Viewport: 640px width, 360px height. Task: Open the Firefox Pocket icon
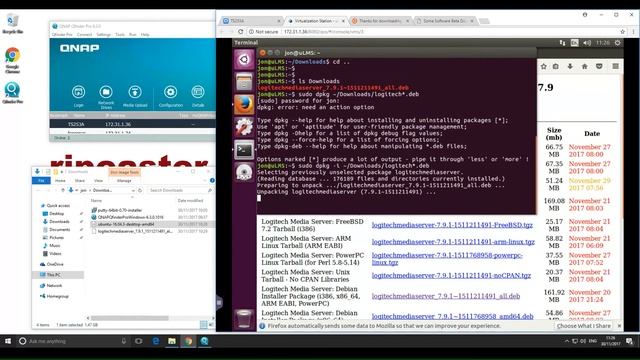point(599,66)
